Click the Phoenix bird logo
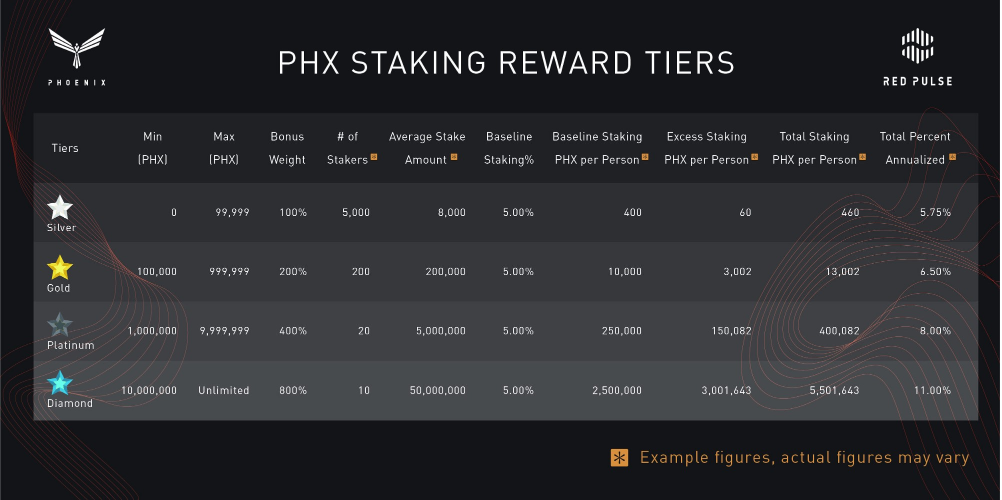The image size is (1002, 500). [x=77, y=49]
